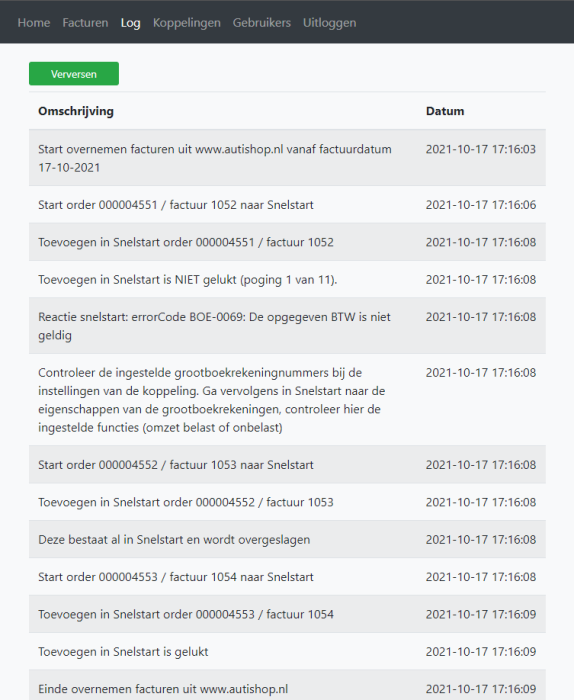Click log entry 'Start order 000004551 / factuur 1052'

coord(287,205)
